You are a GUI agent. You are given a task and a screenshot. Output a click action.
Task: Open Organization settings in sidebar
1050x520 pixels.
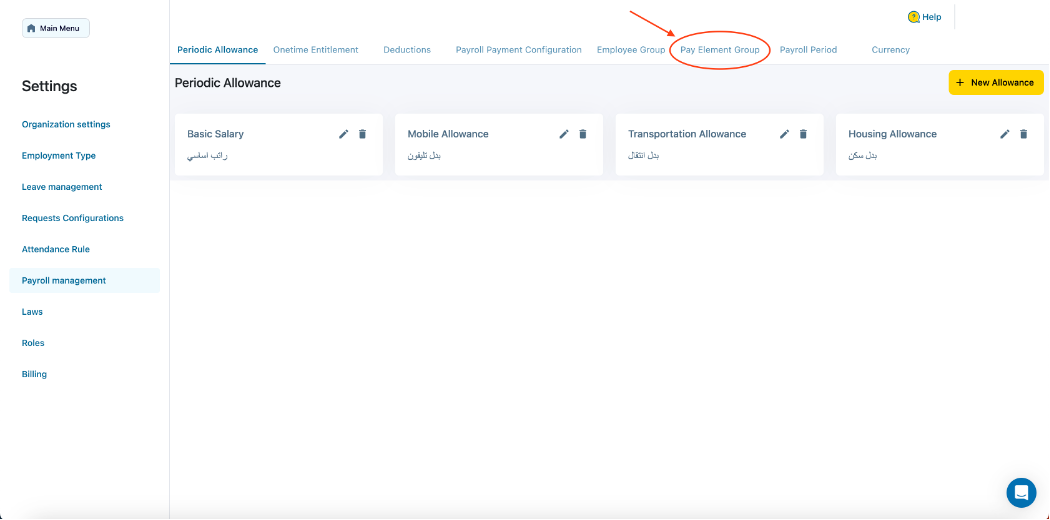[x=66, y=125]
